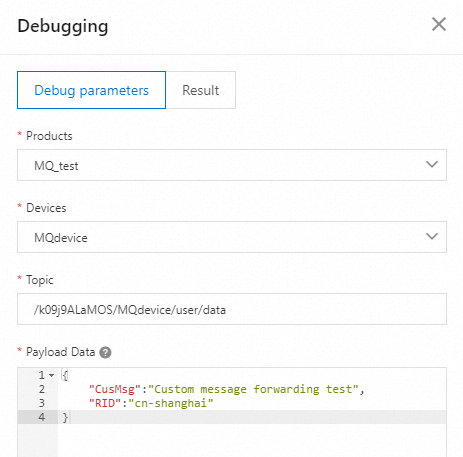The image size is (463, 457).
Task: Select the Debug parameters tab
Action: pyautogui.click(x=91, y=90)
